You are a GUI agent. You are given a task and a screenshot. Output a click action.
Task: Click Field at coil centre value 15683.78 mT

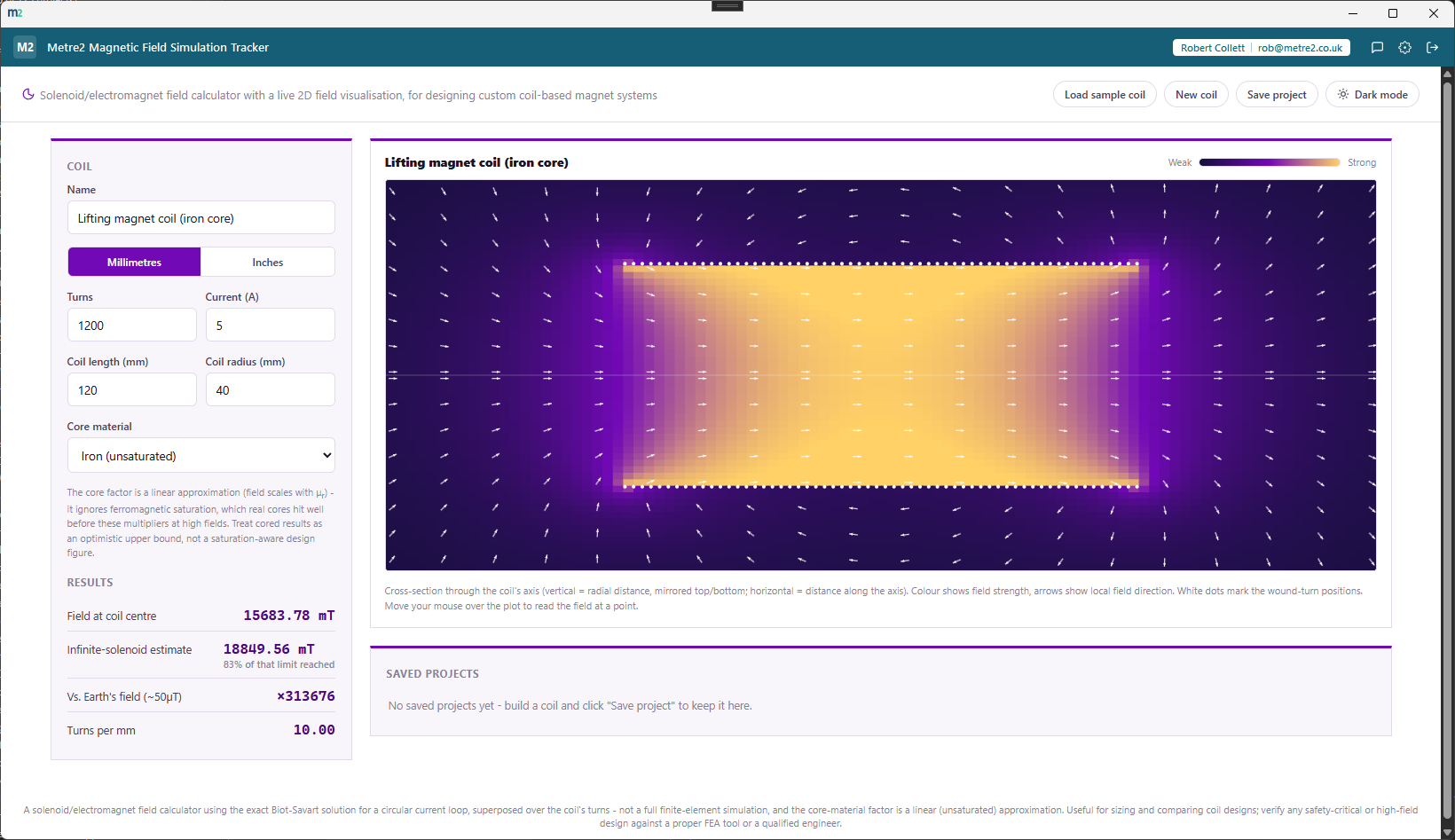(x=289, y=616)
